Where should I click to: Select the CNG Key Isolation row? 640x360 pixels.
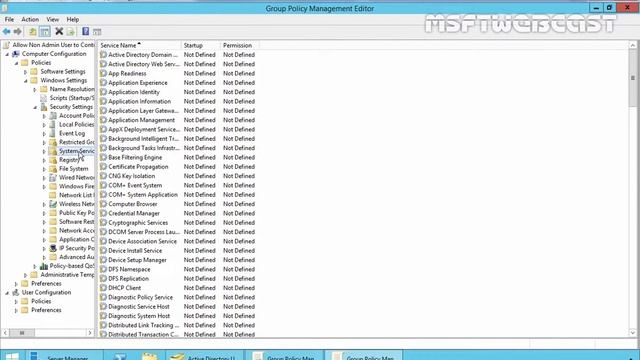[178, 176]
